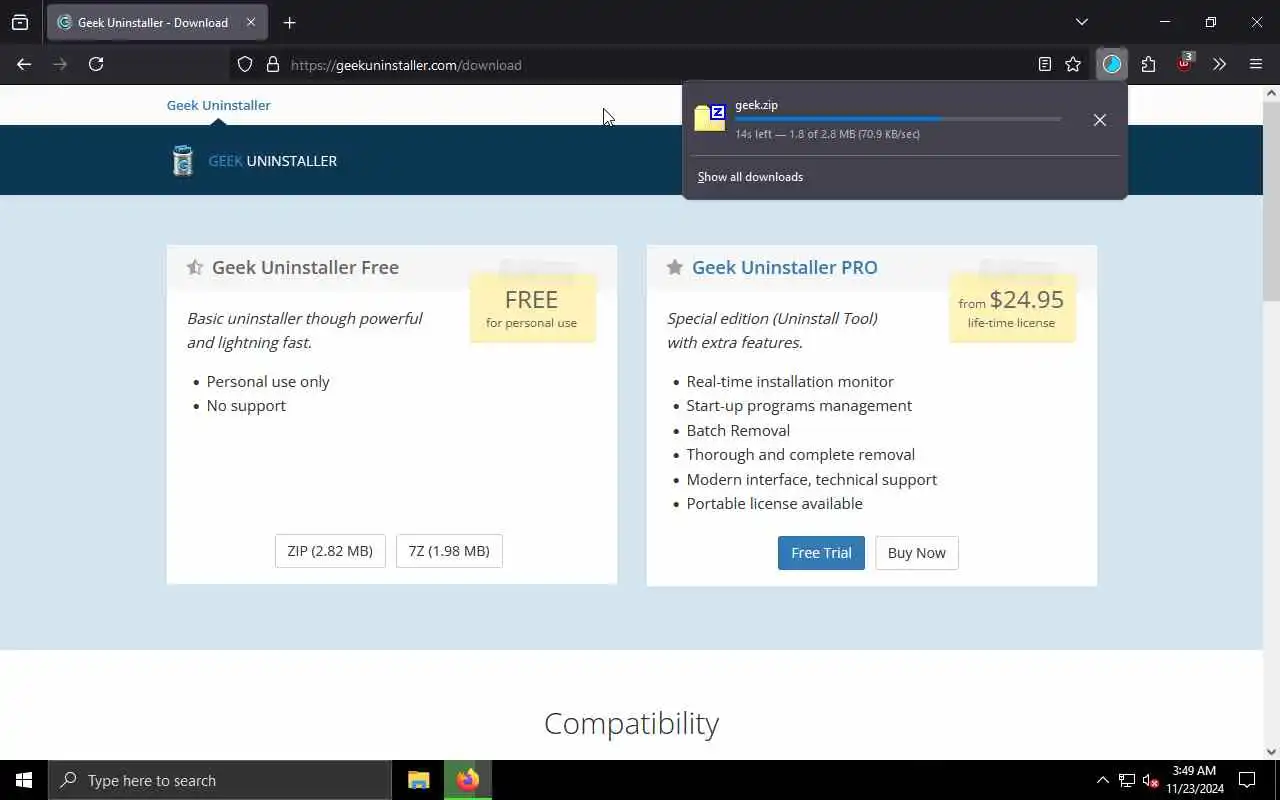This screenshot has width=1280, height=800.
Task: Open the Geek Uninstaller nav tab
Action: click(x=218, y=105)
